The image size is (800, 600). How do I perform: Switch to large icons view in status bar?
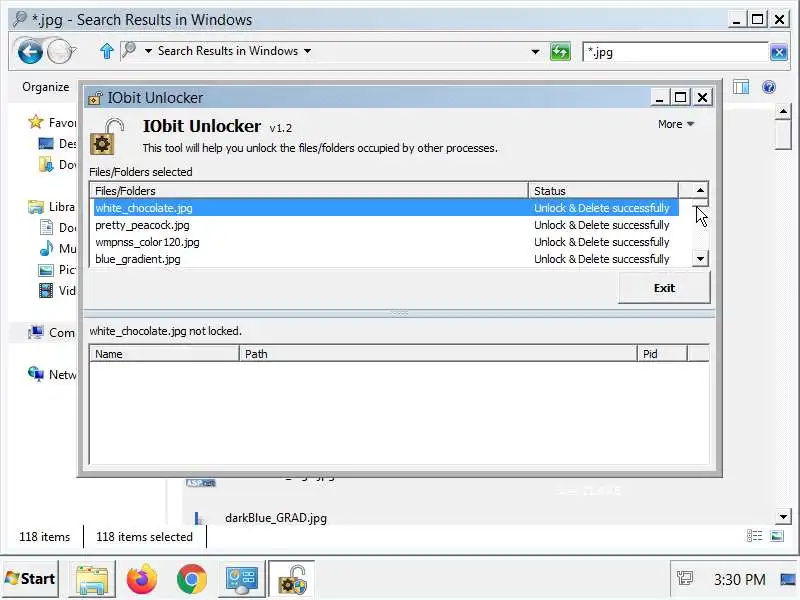tap(777, 536)
